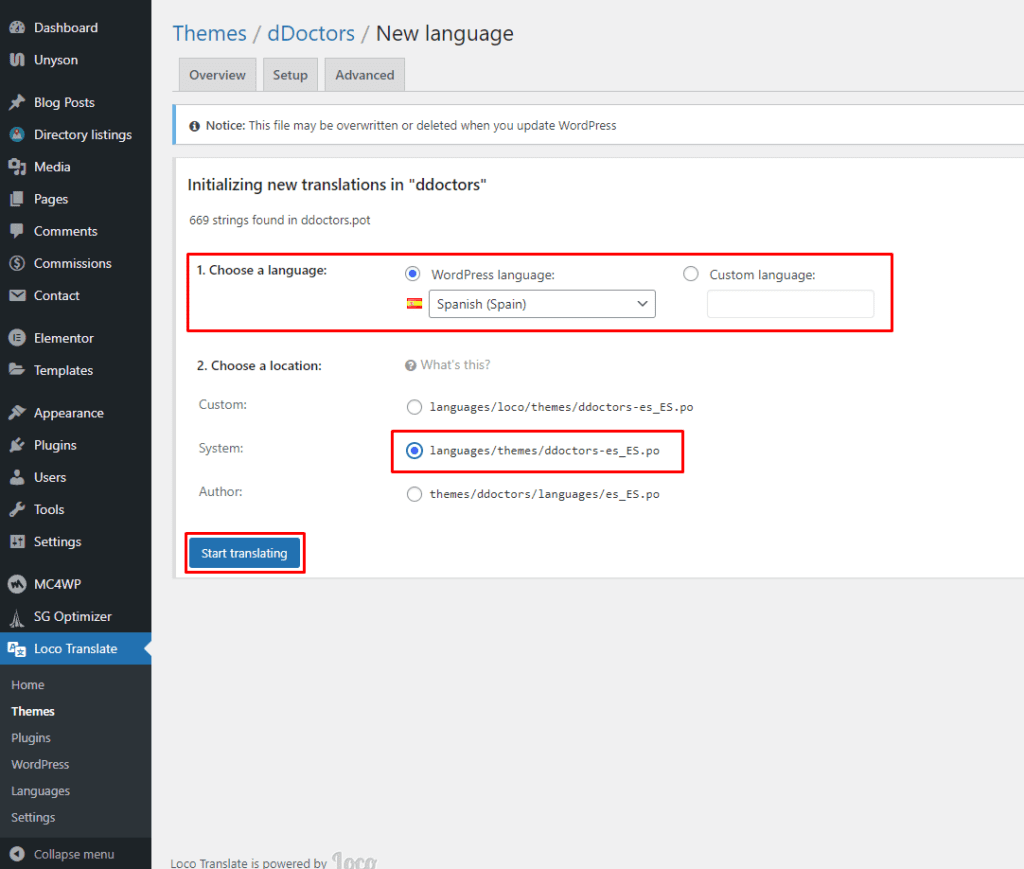Click the Dashboard palette icon in sidebar

17,28
